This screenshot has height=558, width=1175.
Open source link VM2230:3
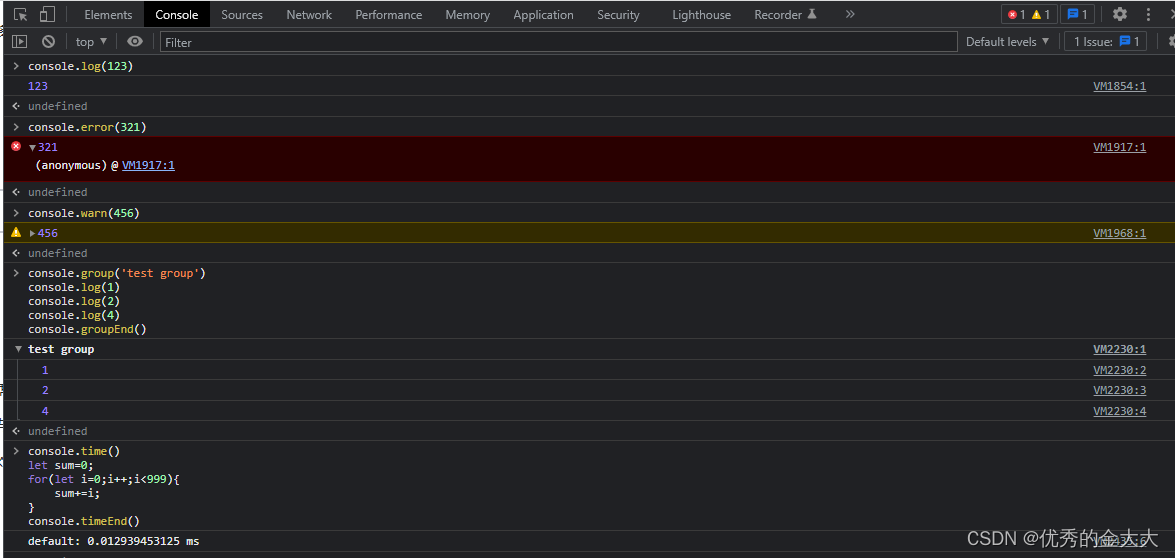click(1120, 390)
